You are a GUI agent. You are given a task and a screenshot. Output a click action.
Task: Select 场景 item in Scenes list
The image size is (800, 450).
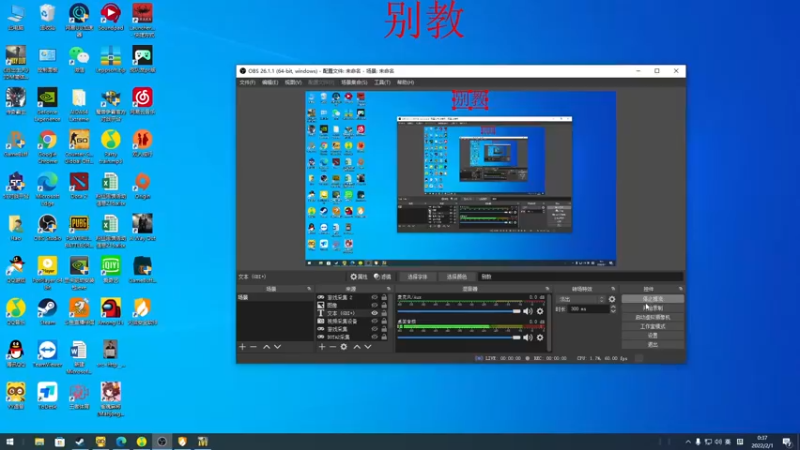pos(274,297)
